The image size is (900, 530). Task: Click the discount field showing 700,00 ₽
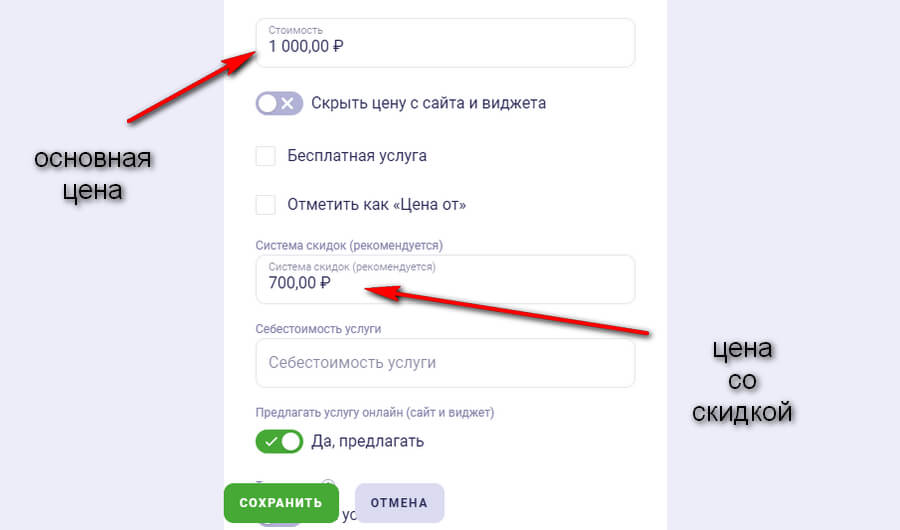coord(445,280)
